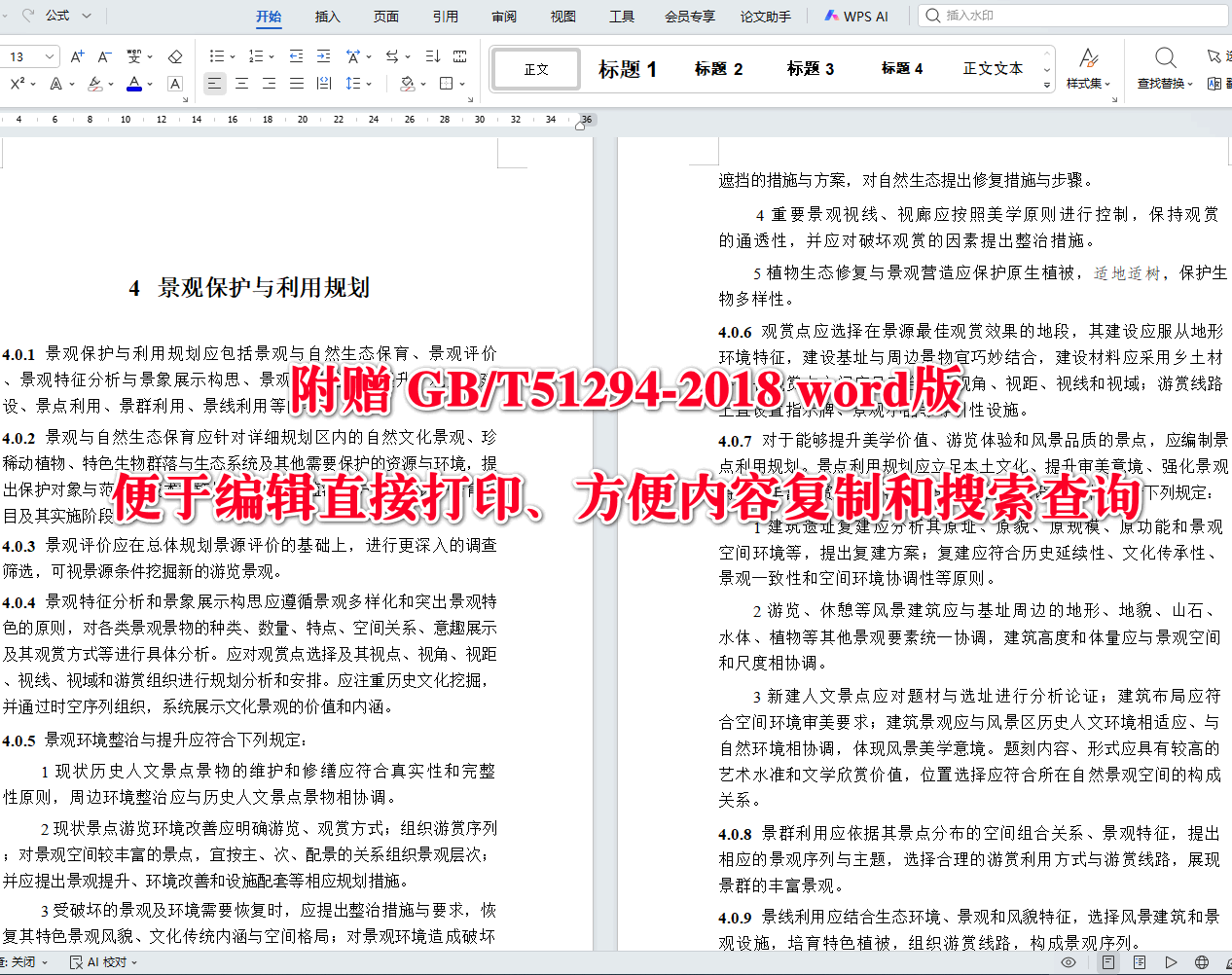Switch to page layout view
Viewport: 1232px width, 975px height.
[1108, 962]
